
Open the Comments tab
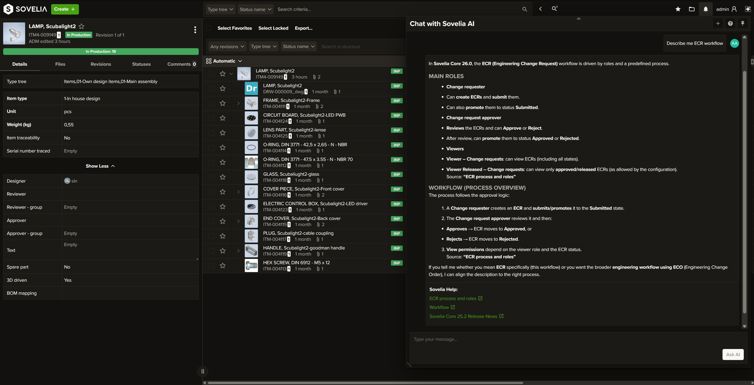point(181,64)
